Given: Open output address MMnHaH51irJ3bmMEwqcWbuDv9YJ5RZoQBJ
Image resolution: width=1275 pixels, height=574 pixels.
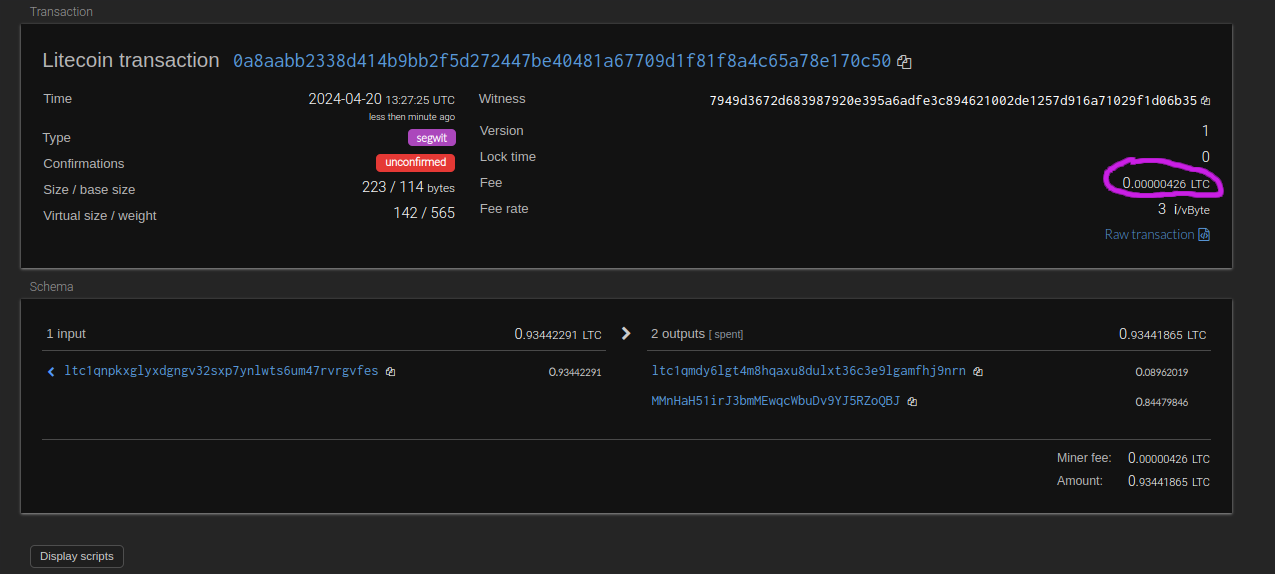Looking at the screenshot, I should click(776, 401).
